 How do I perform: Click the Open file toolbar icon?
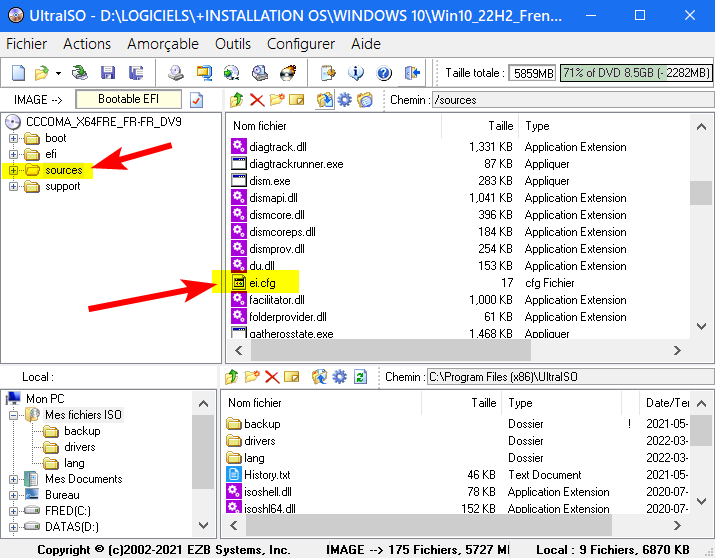(41, 73)
